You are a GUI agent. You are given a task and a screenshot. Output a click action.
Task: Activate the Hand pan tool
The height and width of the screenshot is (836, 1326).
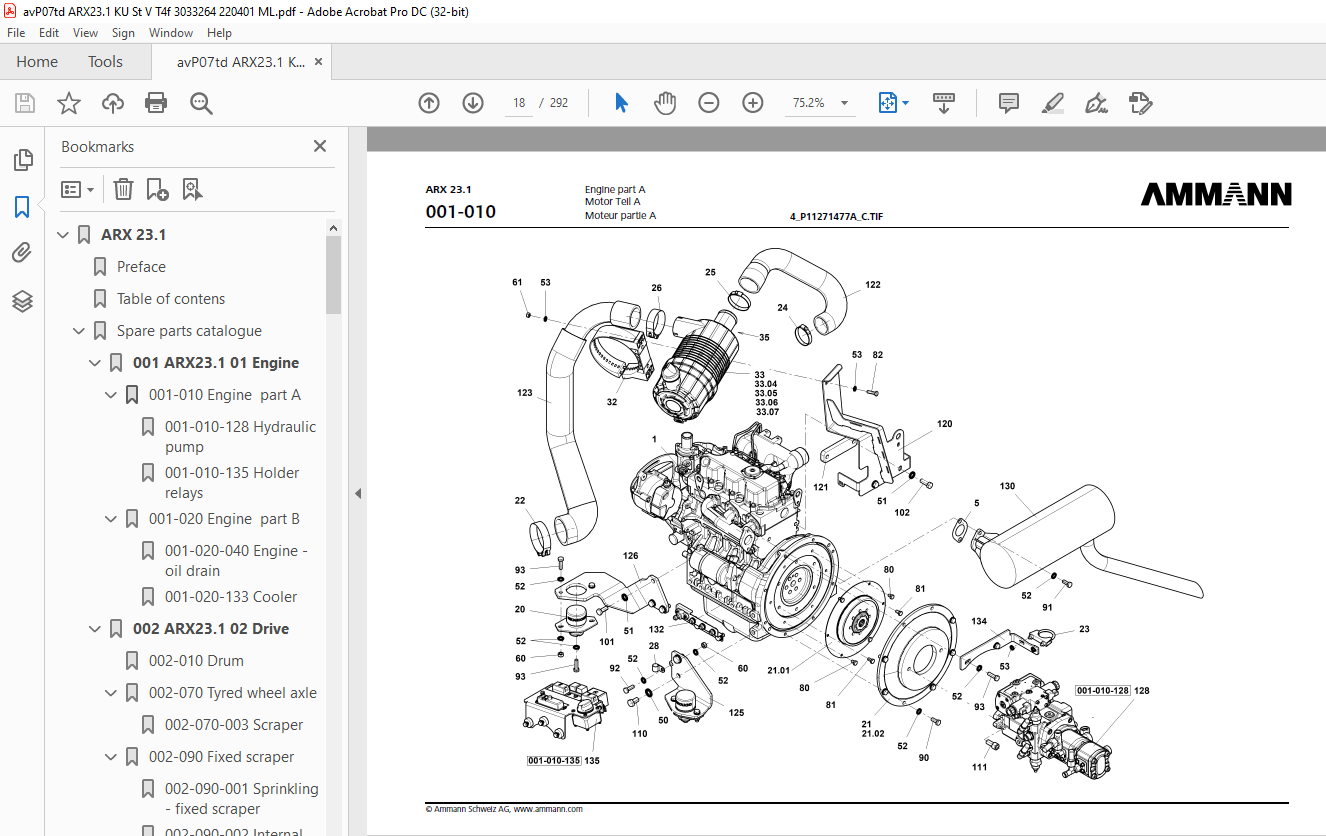(x=665, y=103)
